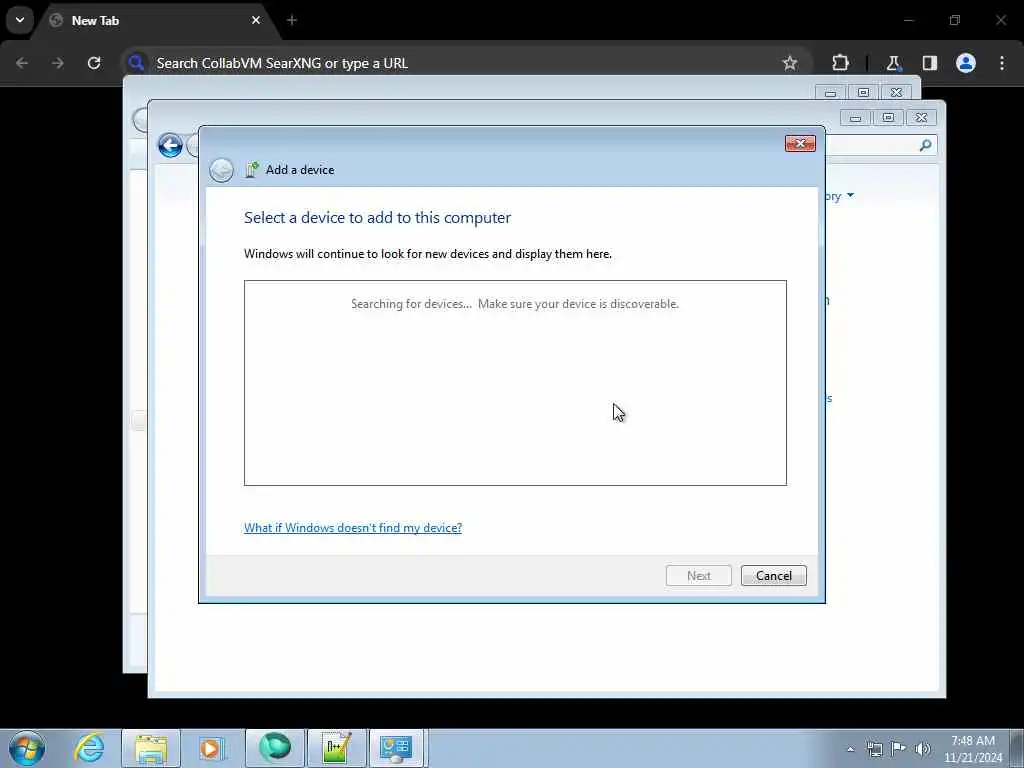Click the browser forward arrow
The image size is (1024, 768).
[x=58, y=63]
